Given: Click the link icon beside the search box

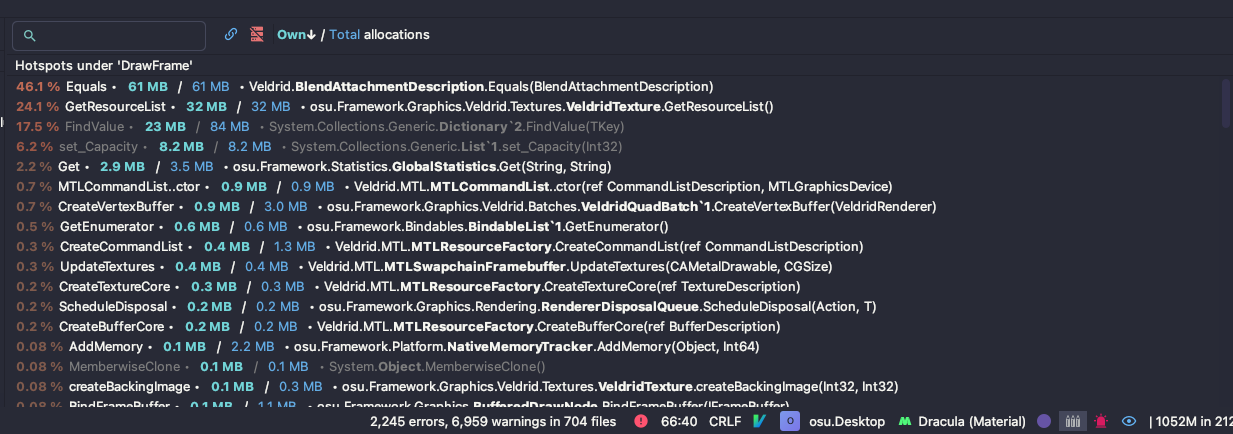Looking at the screenshot, I should (x=231, y=34).
